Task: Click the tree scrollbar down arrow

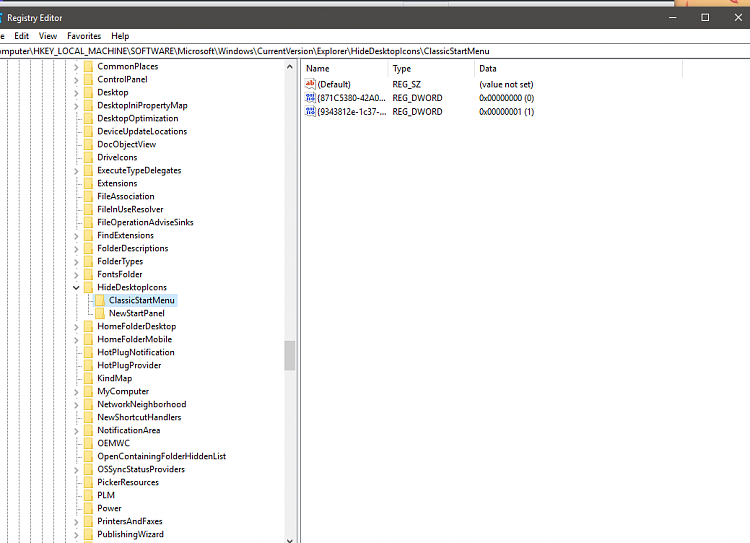Action: [x=289, y=540]
